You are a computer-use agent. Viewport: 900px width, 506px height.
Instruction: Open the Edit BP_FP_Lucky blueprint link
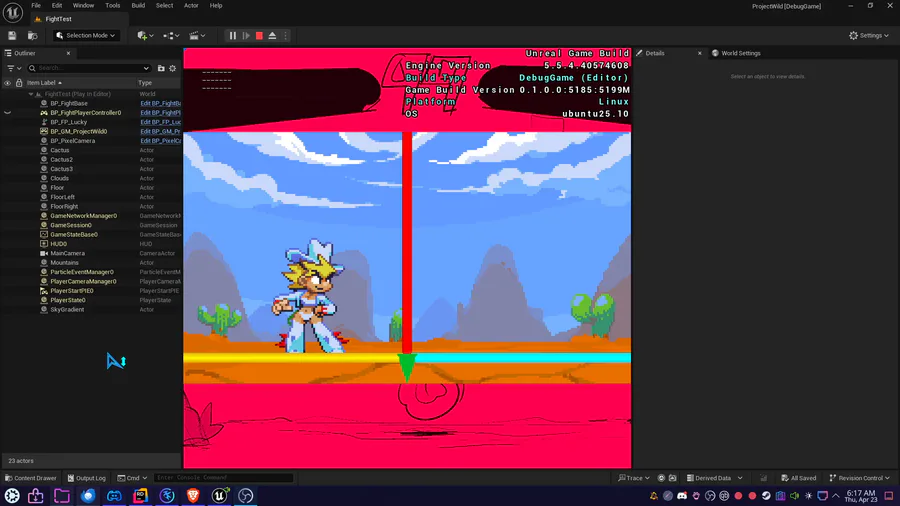(160, 122)
